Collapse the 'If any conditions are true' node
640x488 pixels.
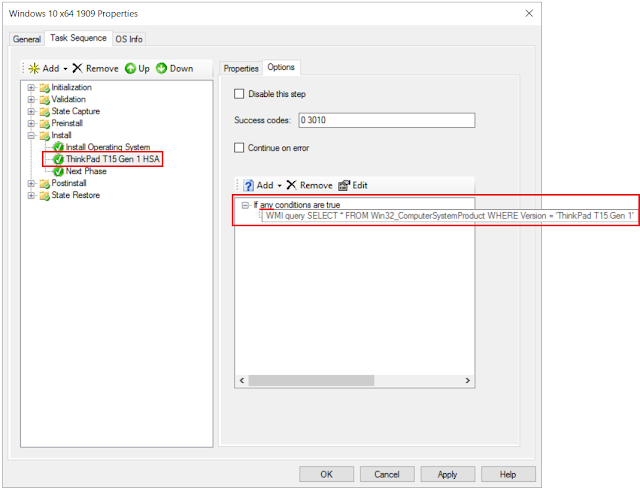[245, 205]
